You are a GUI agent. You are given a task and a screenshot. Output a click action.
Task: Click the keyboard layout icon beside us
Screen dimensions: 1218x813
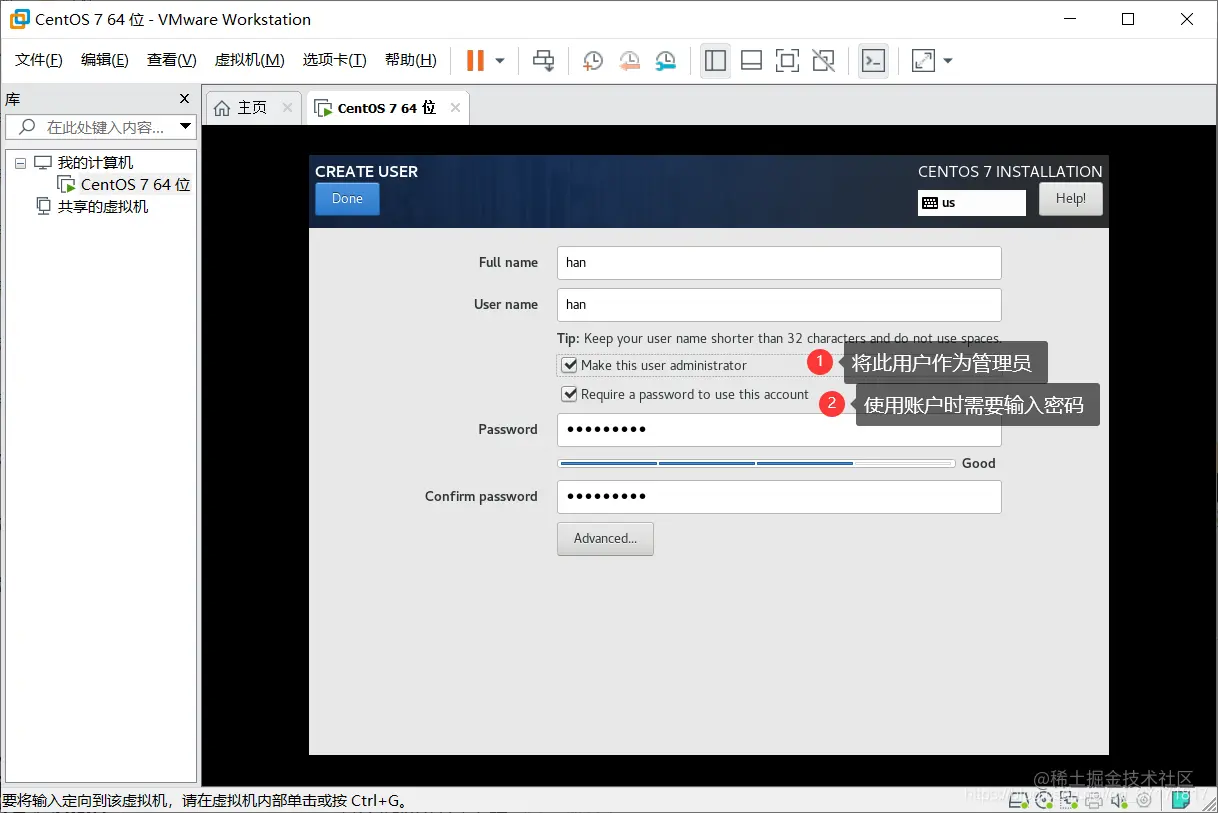coord(930,203)
